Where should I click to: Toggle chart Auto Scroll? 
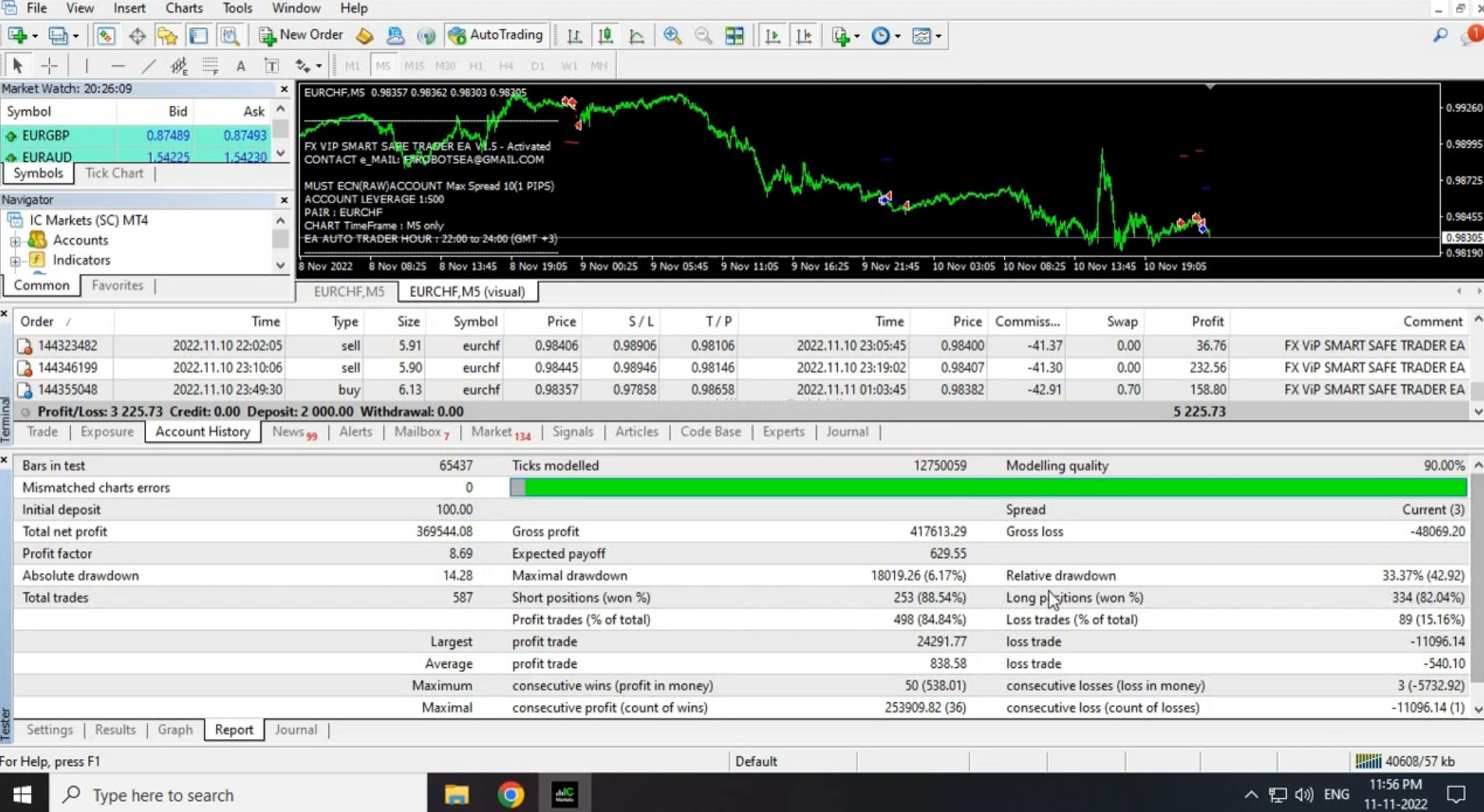[772, 36]
